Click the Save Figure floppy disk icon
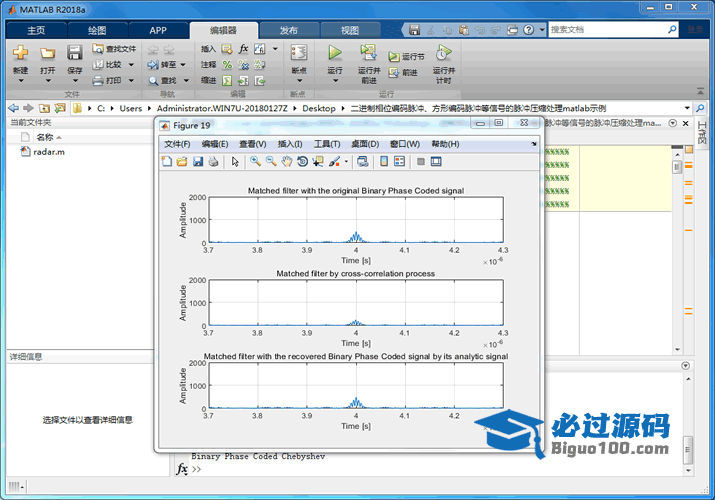Screen dimensions: 715x500 [198, 161]
